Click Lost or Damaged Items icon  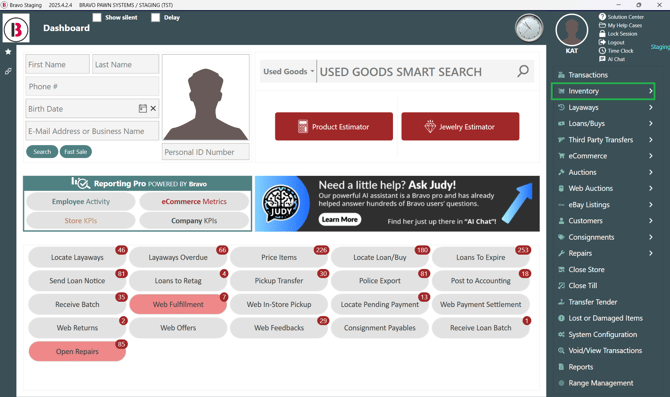561,318
